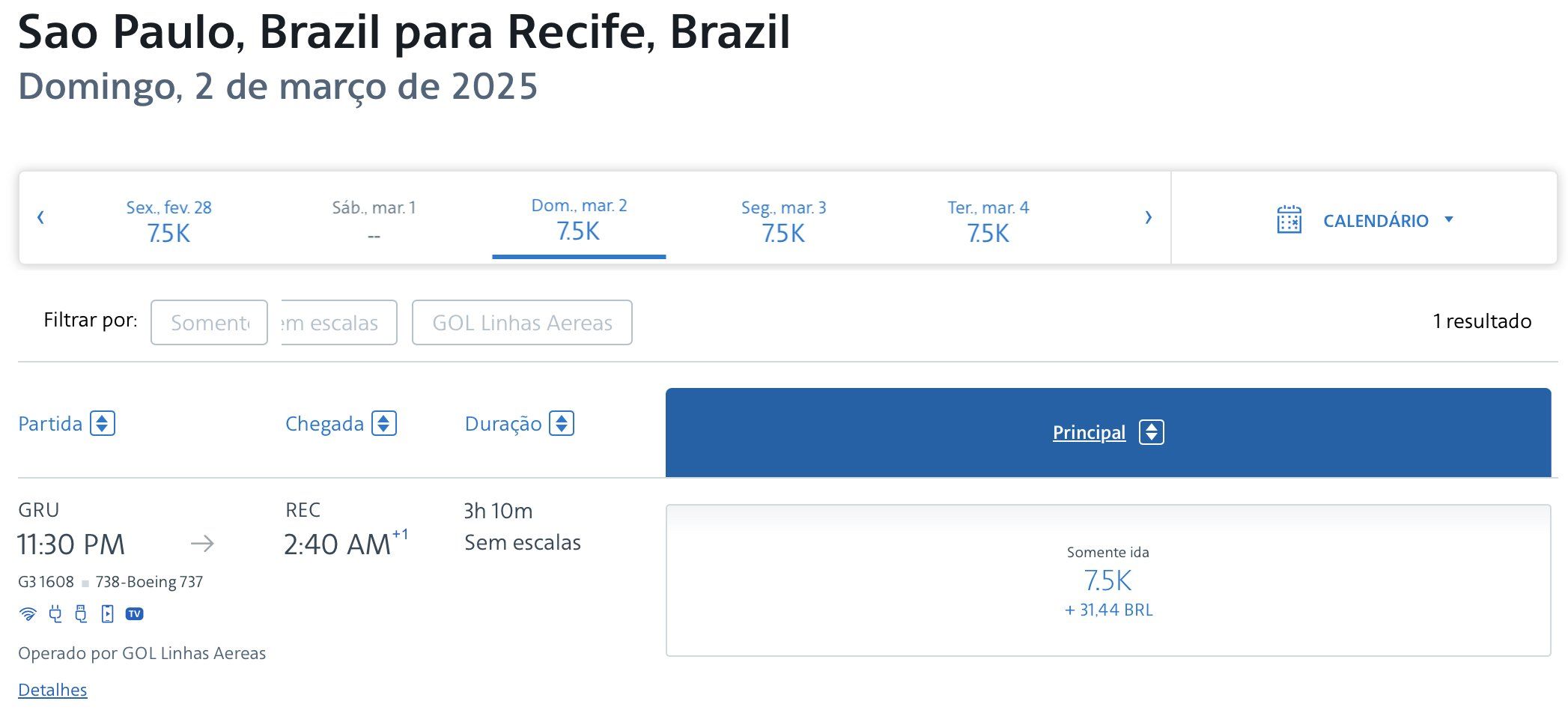
Task: Open the Detalhes link
Action: click(x=52, y=690)
